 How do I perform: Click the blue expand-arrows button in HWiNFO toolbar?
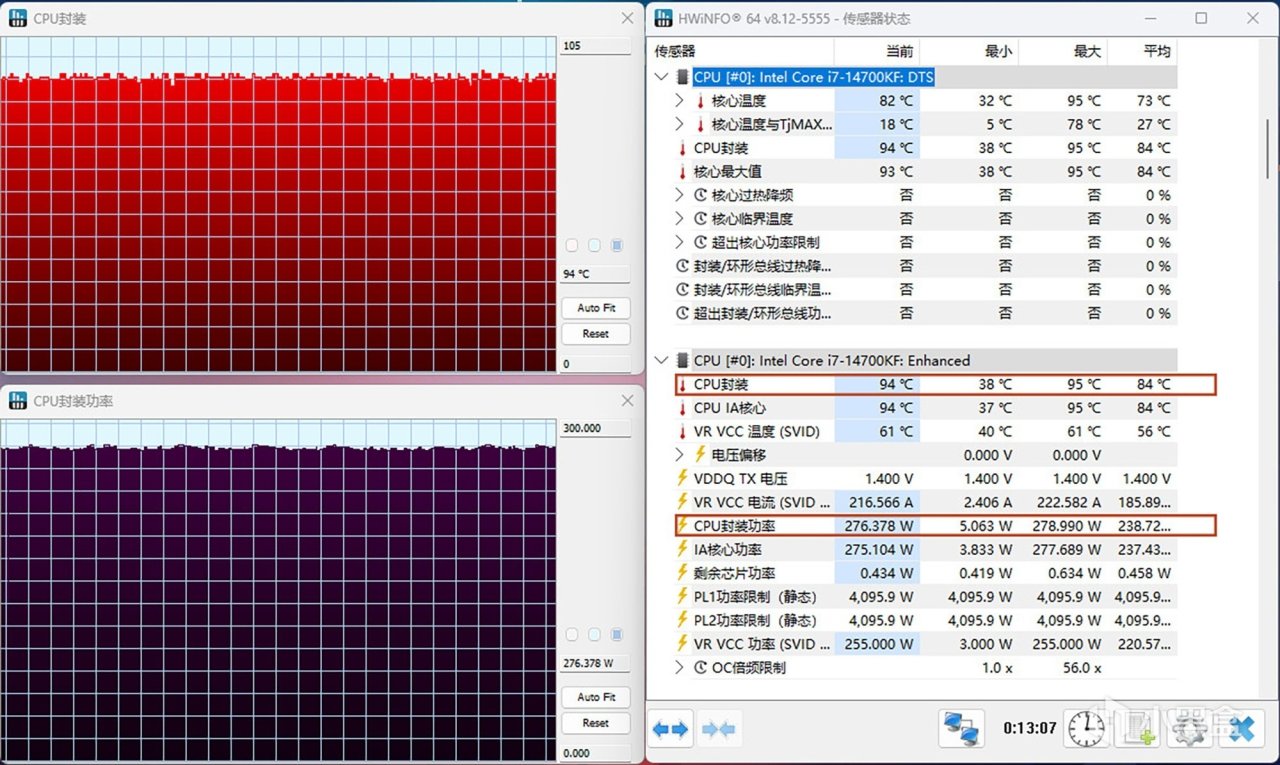click(x=670, y=729)
